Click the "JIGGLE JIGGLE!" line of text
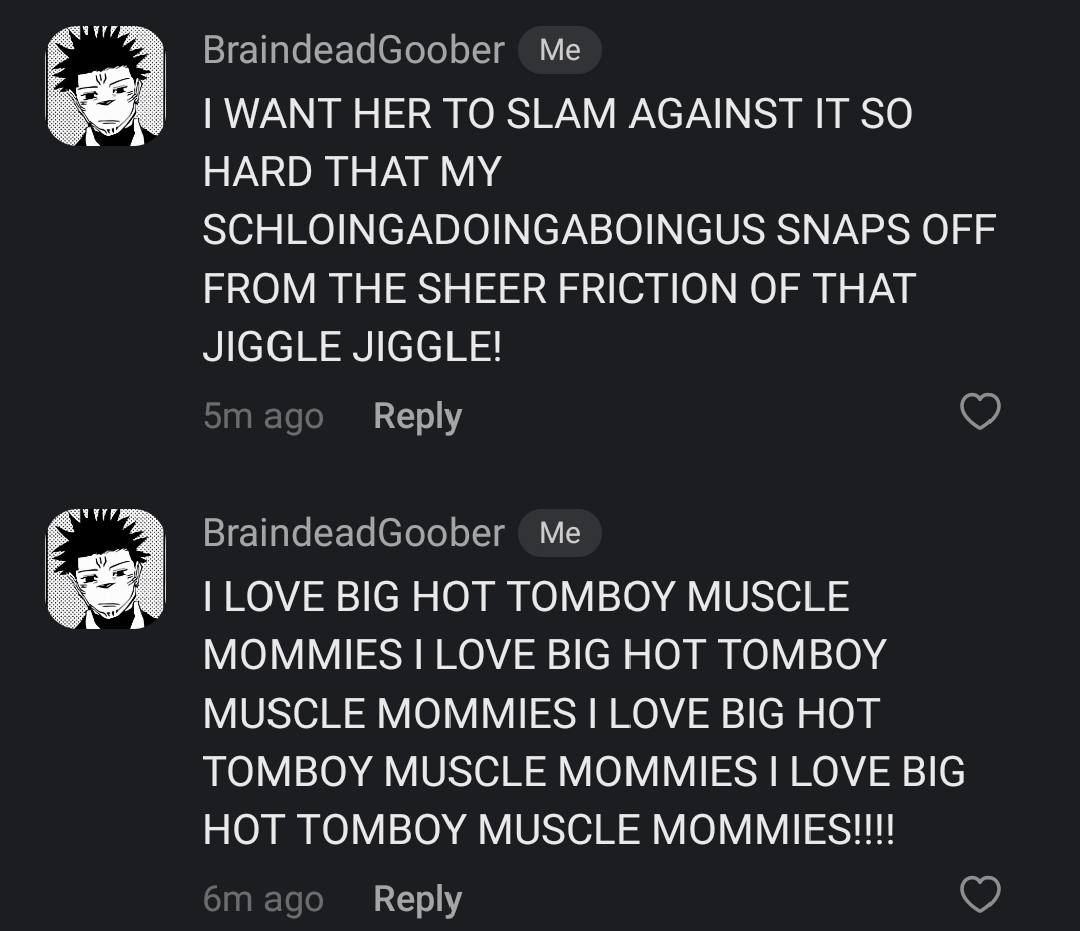The image size is (1080, 931). pyautogui.click(x=352, y=348)
